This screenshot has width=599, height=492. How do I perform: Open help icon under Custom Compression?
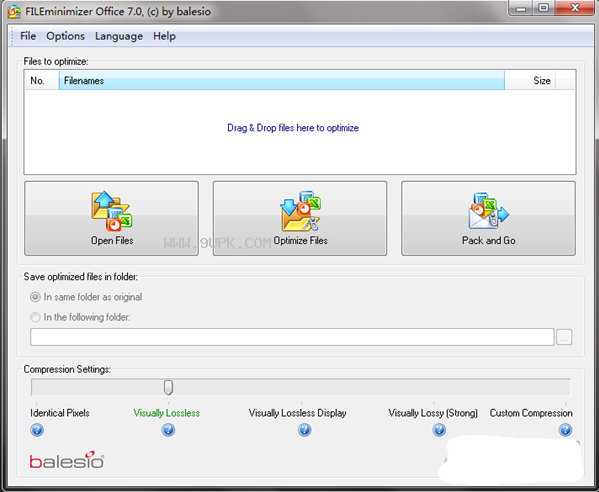pyautogui.click(x=565, y=430)
